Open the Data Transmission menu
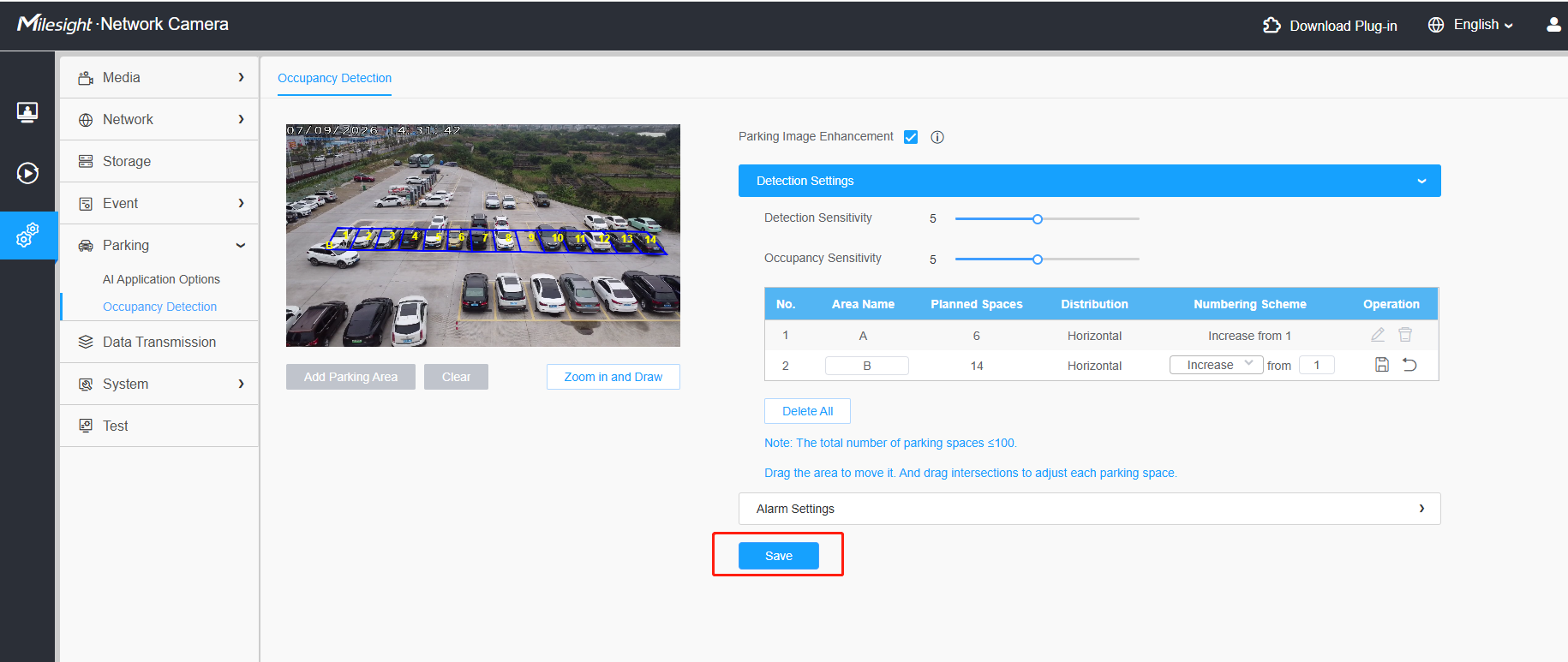Image resolution: width=1568 pixels, height=662 pixels. [159, 342]
